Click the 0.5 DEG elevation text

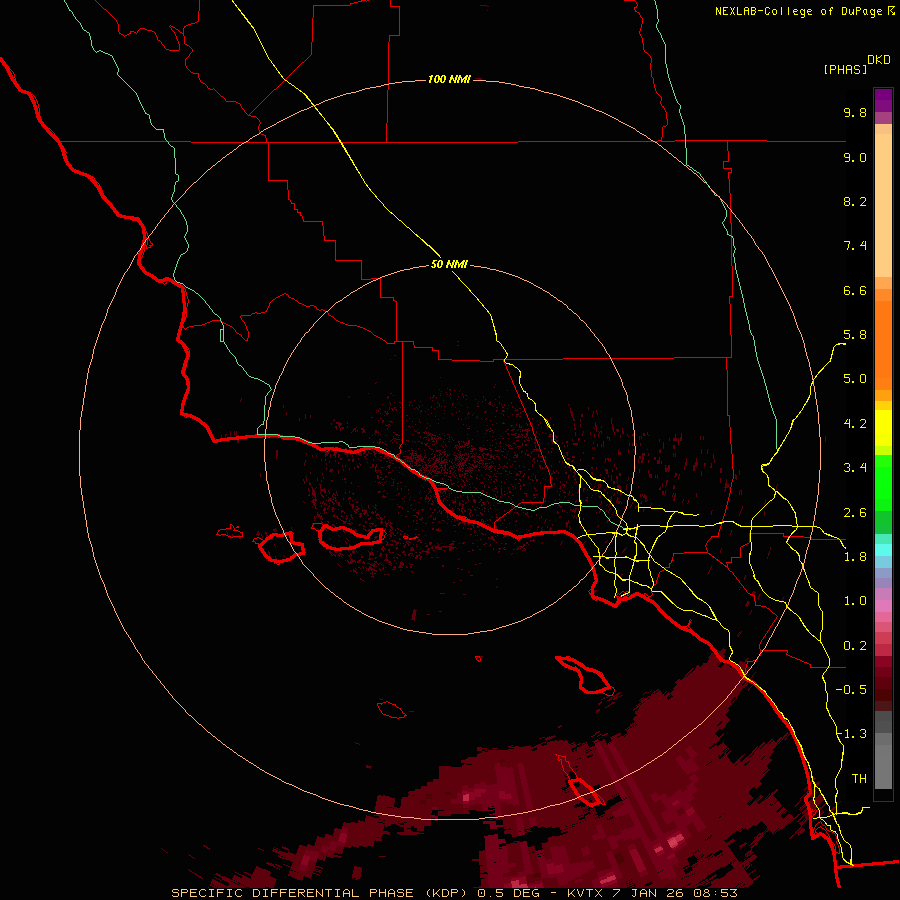[x=507, y=893]
